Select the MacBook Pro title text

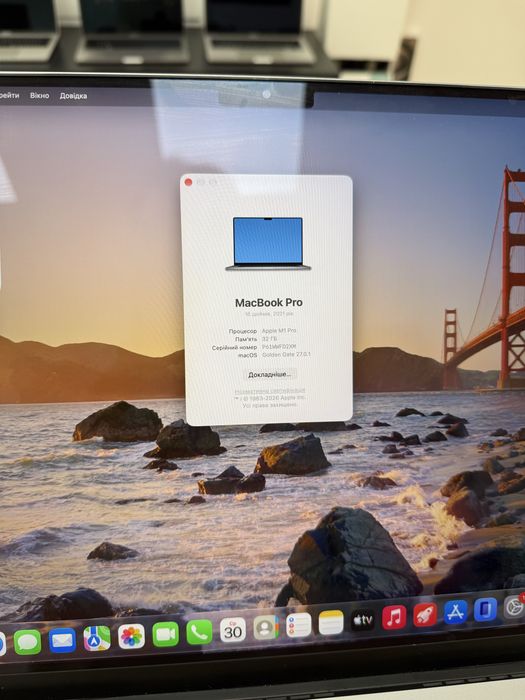click(x=269, y=302)
